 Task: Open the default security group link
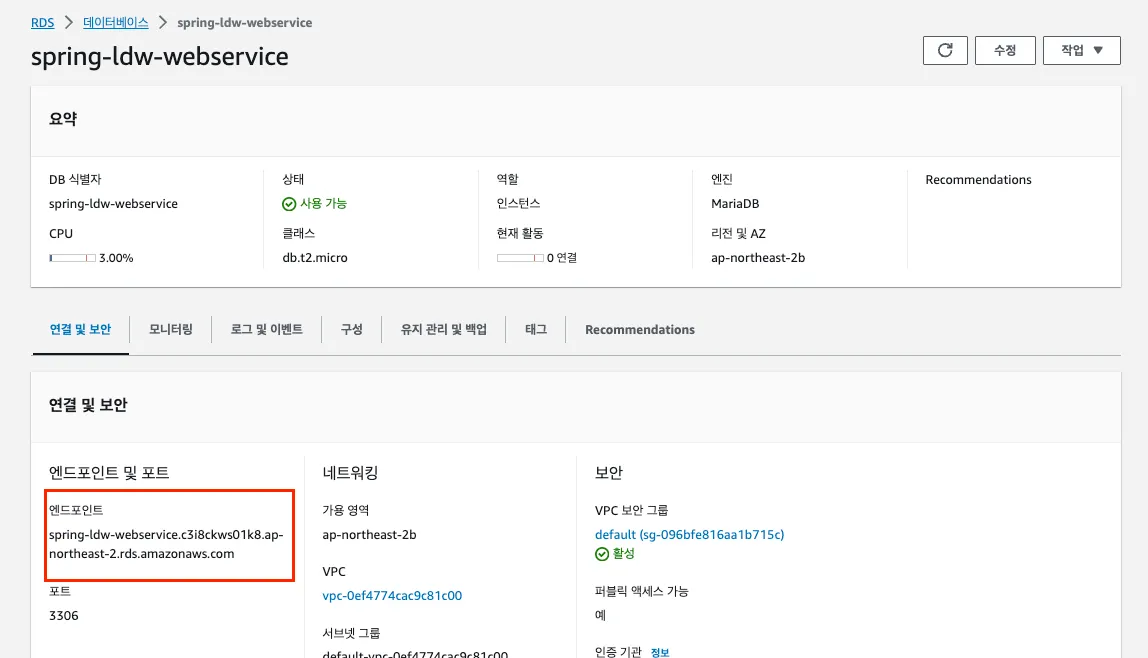tap(689, 535)
